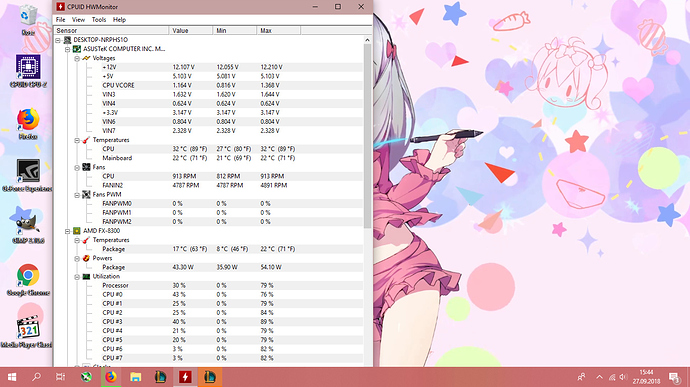The height and width of the screenshot is (387, 690).
Task: Click the Sensor column header
Action: point(111,30)
